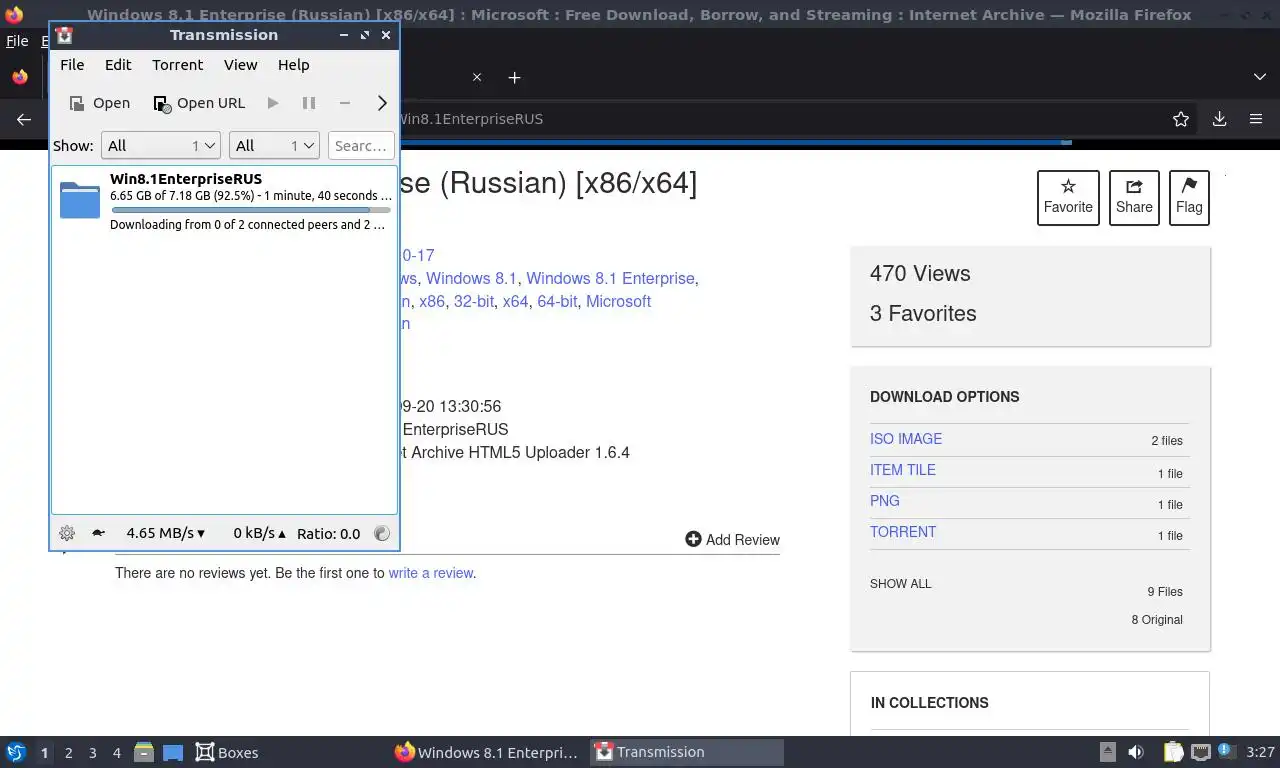Click the write a review link

430,573
